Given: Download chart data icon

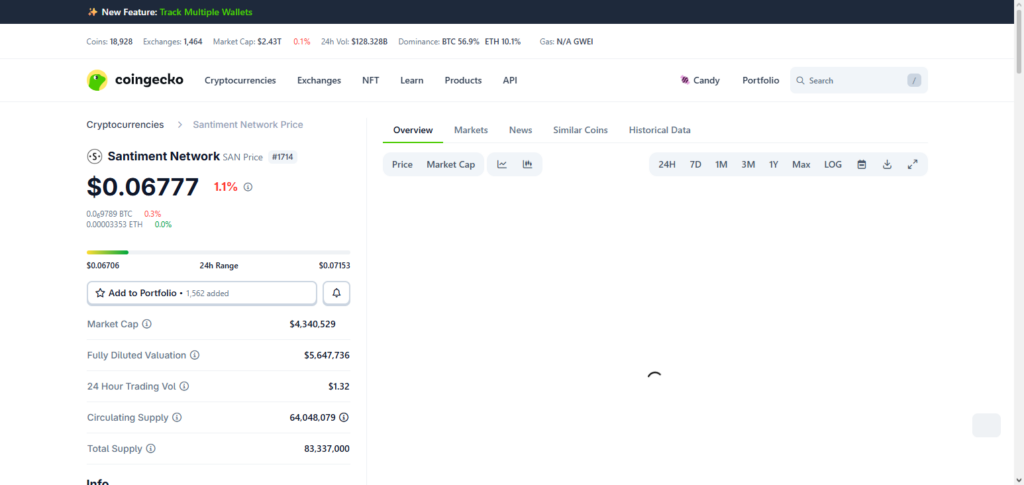Looking at the screenshot, I should point(887,164).
